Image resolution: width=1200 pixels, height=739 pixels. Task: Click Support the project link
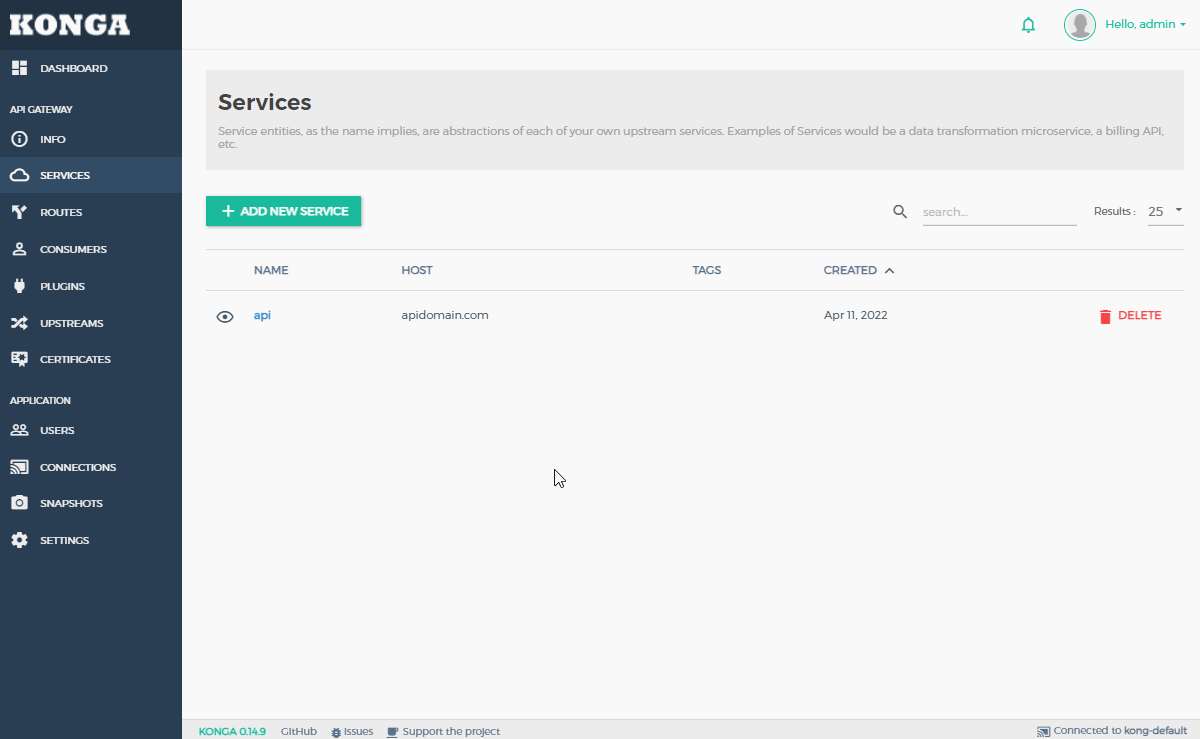pos(451,732)
